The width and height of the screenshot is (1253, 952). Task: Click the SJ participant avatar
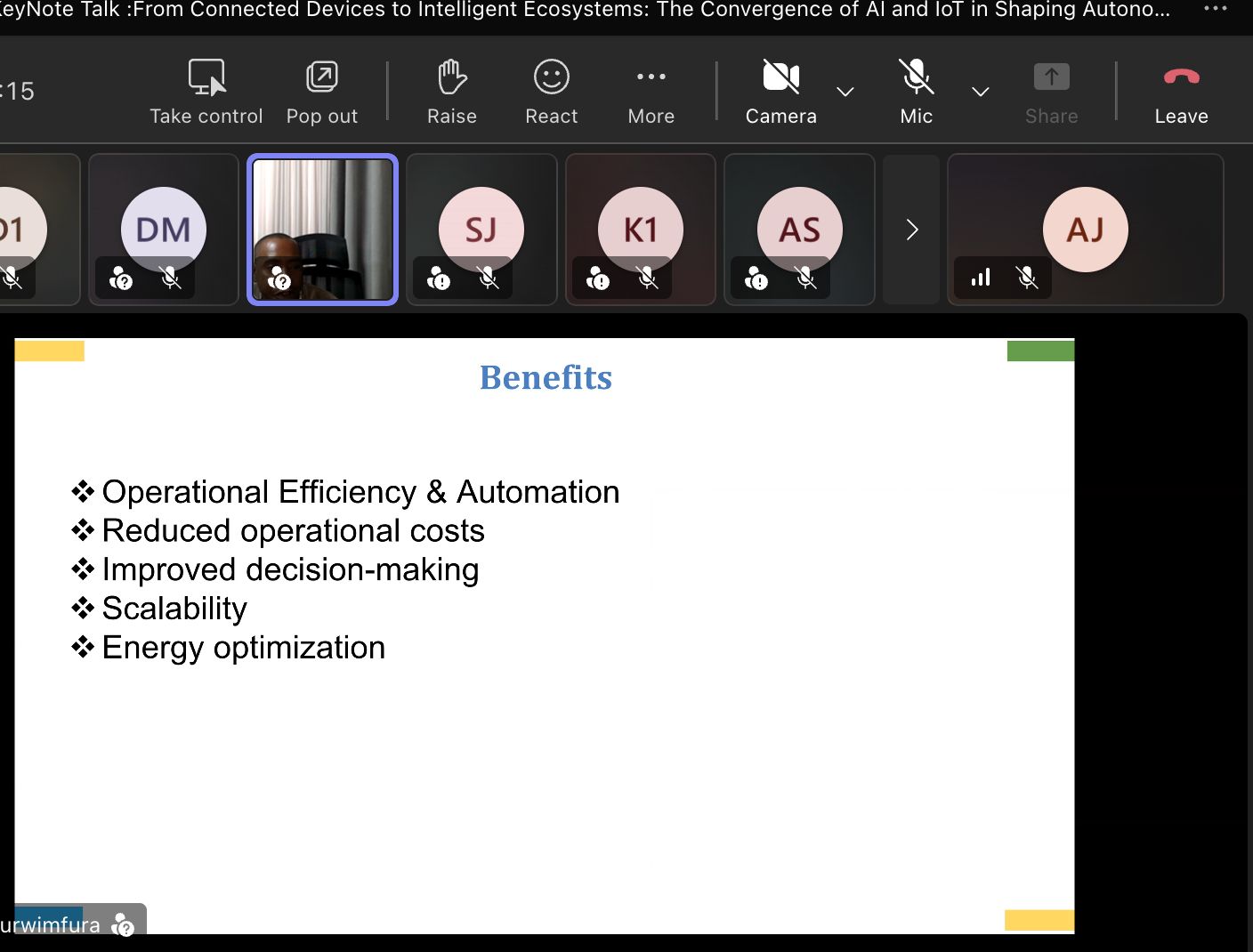(x=481, y=230)
